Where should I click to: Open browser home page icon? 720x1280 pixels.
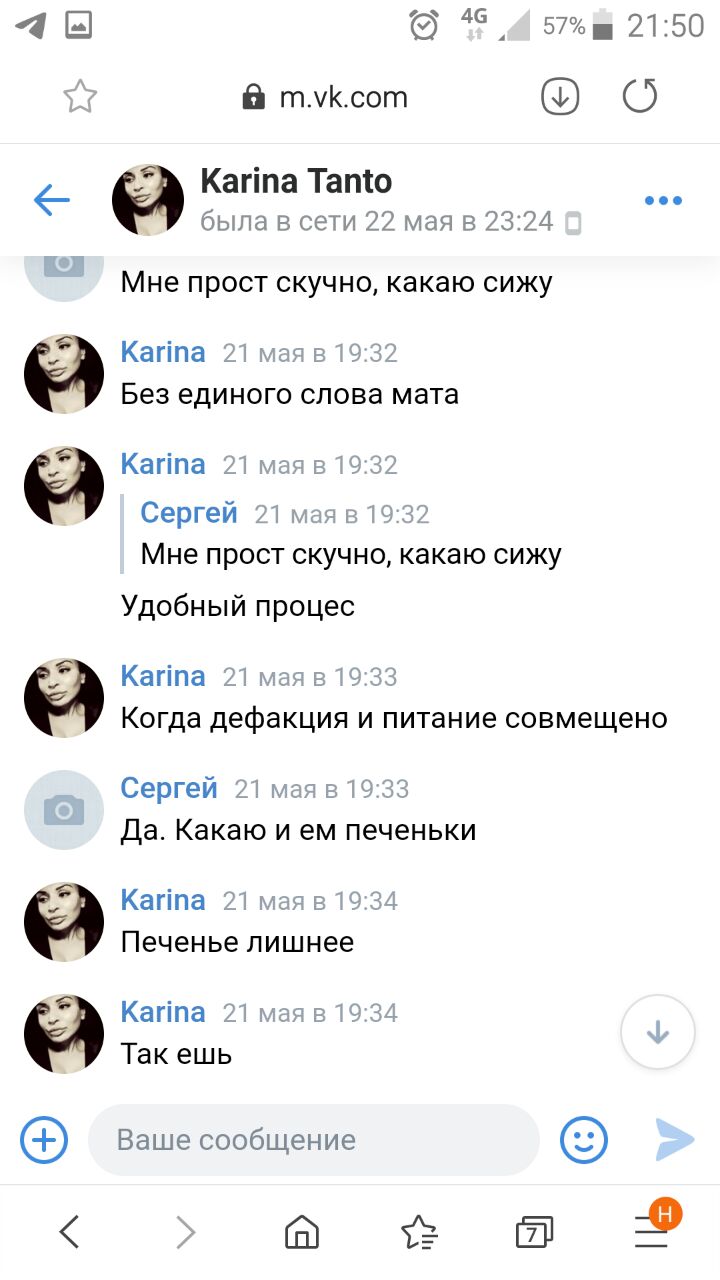coord(302,1232)
